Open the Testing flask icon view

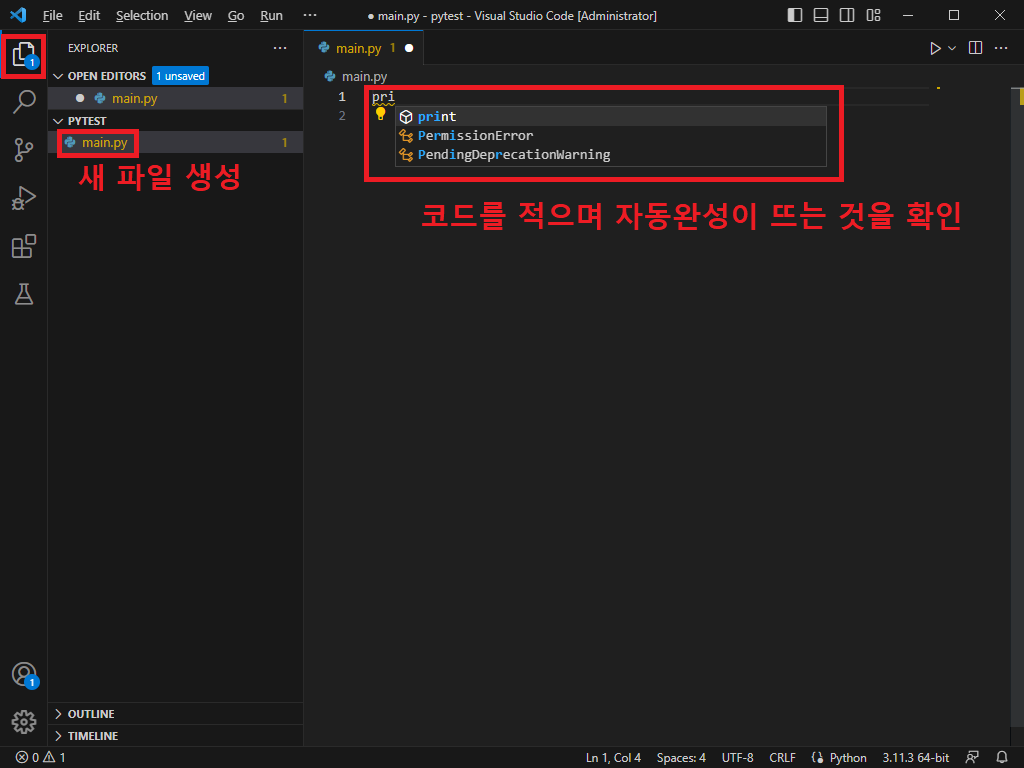tap(24, 294)
